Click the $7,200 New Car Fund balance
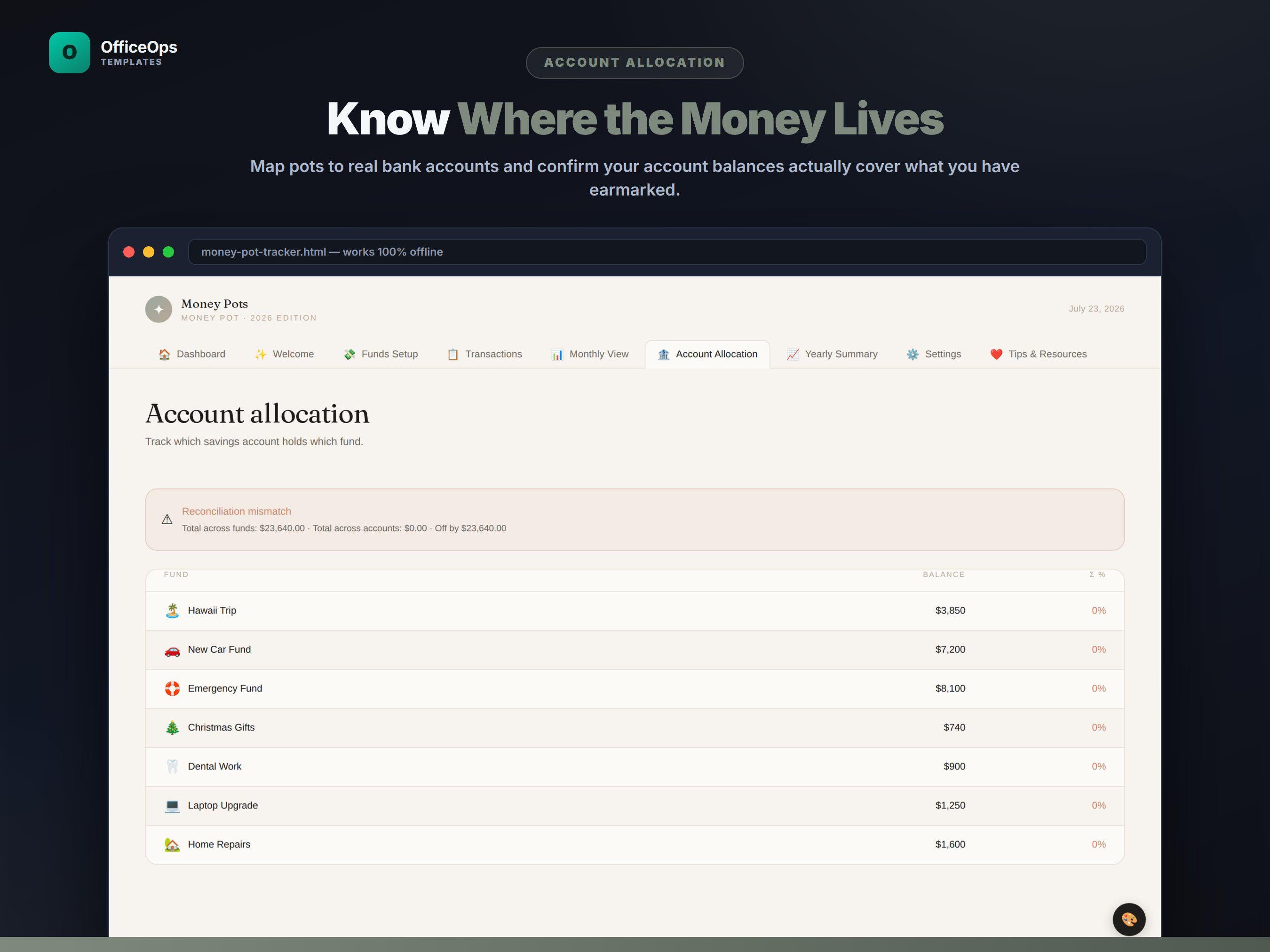The image size is (1270, 952). pos(950,650)
